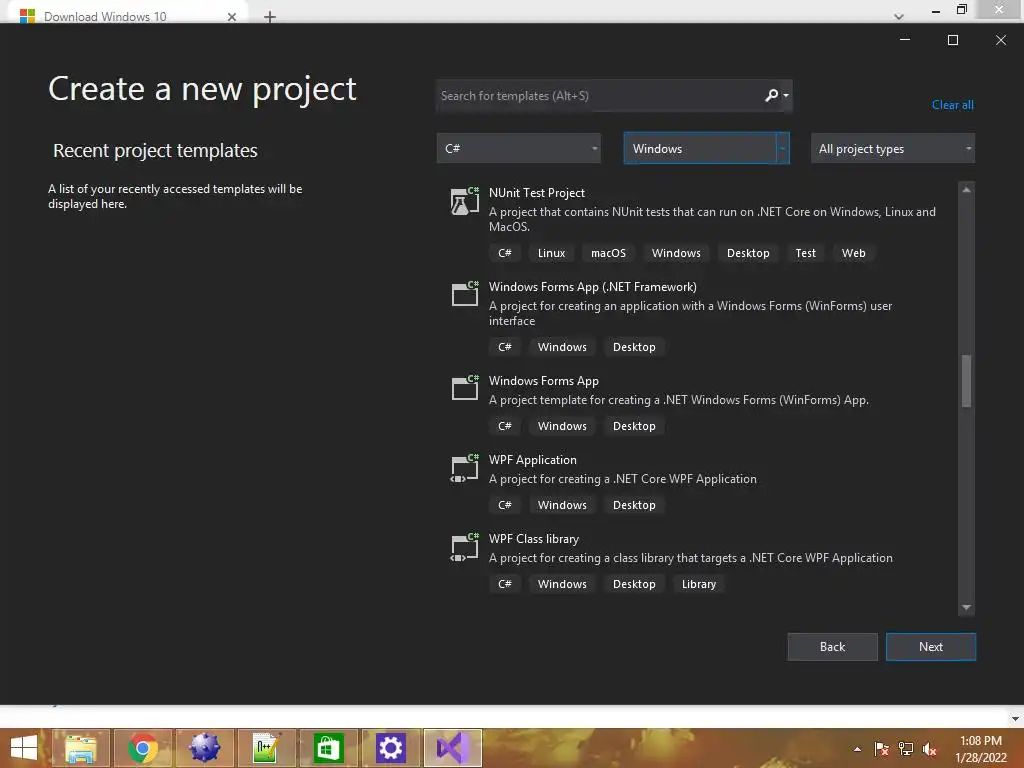Open the All project types dropdown
The image size is (1024, 768).
point(893,148)
